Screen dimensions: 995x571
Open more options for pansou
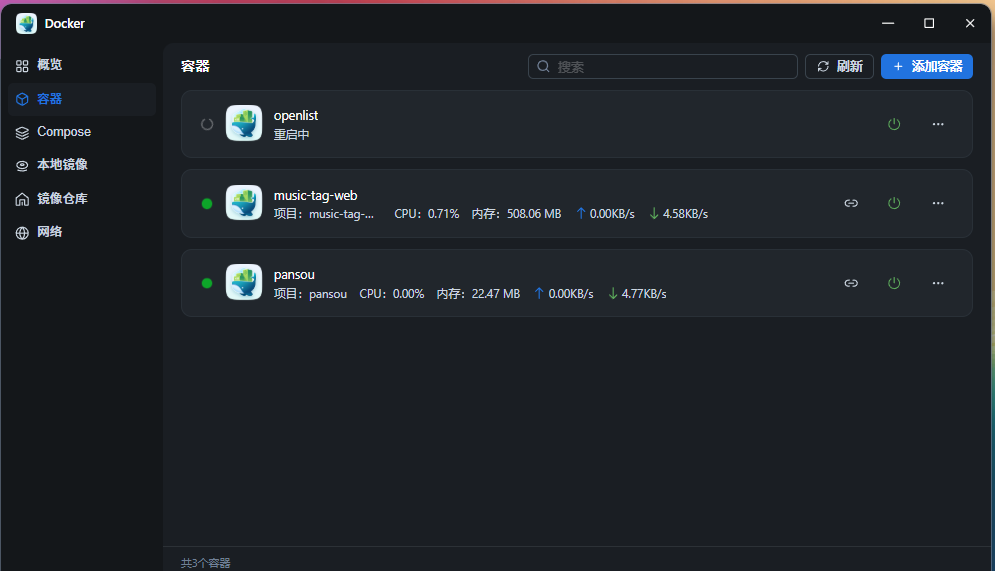[938, 283]
